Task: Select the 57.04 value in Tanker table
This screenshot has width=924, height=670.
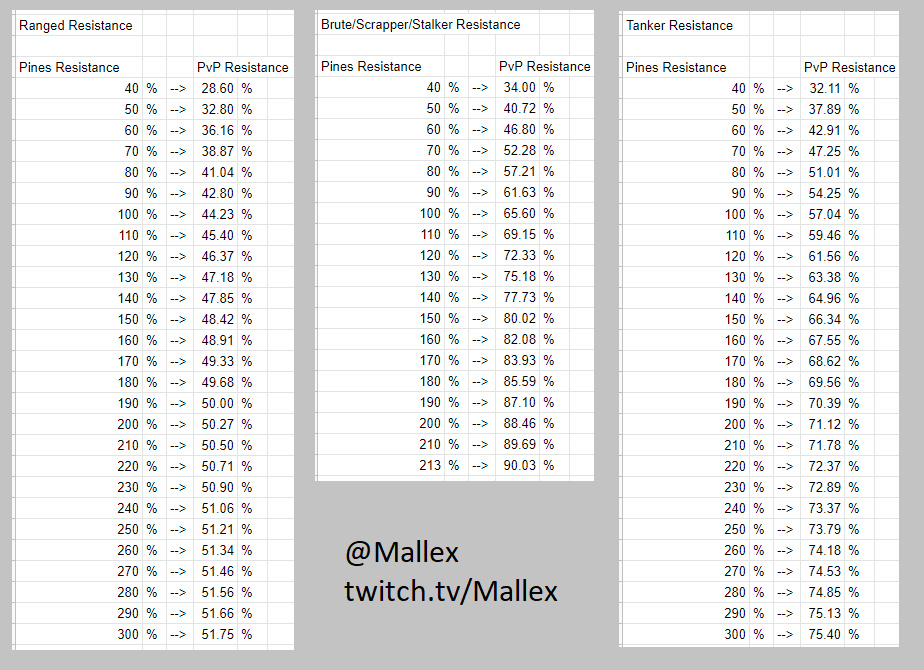Action: [824, 214]
